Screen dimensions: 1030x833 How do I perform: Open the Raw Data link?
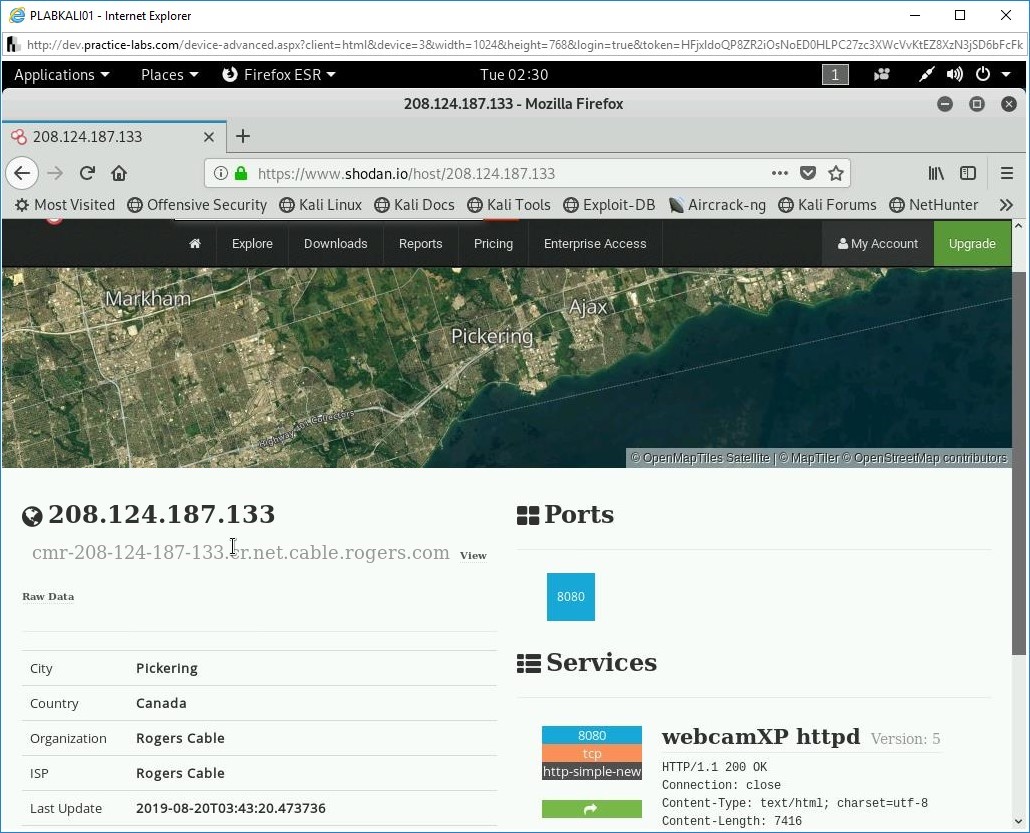(47, 596)
